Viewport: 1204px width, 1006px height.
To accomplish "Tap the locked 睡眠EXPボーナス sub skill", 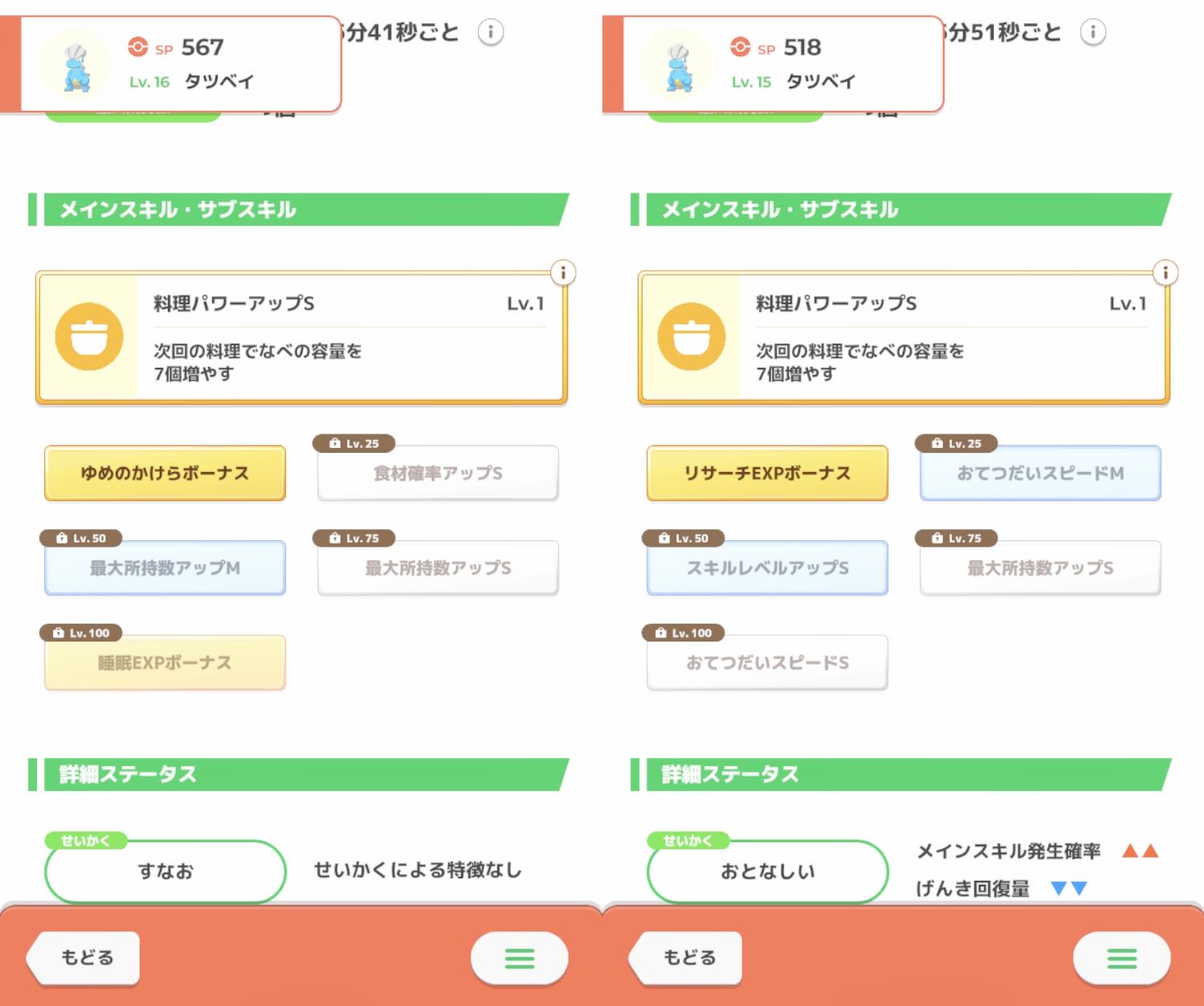I will 165,663.
